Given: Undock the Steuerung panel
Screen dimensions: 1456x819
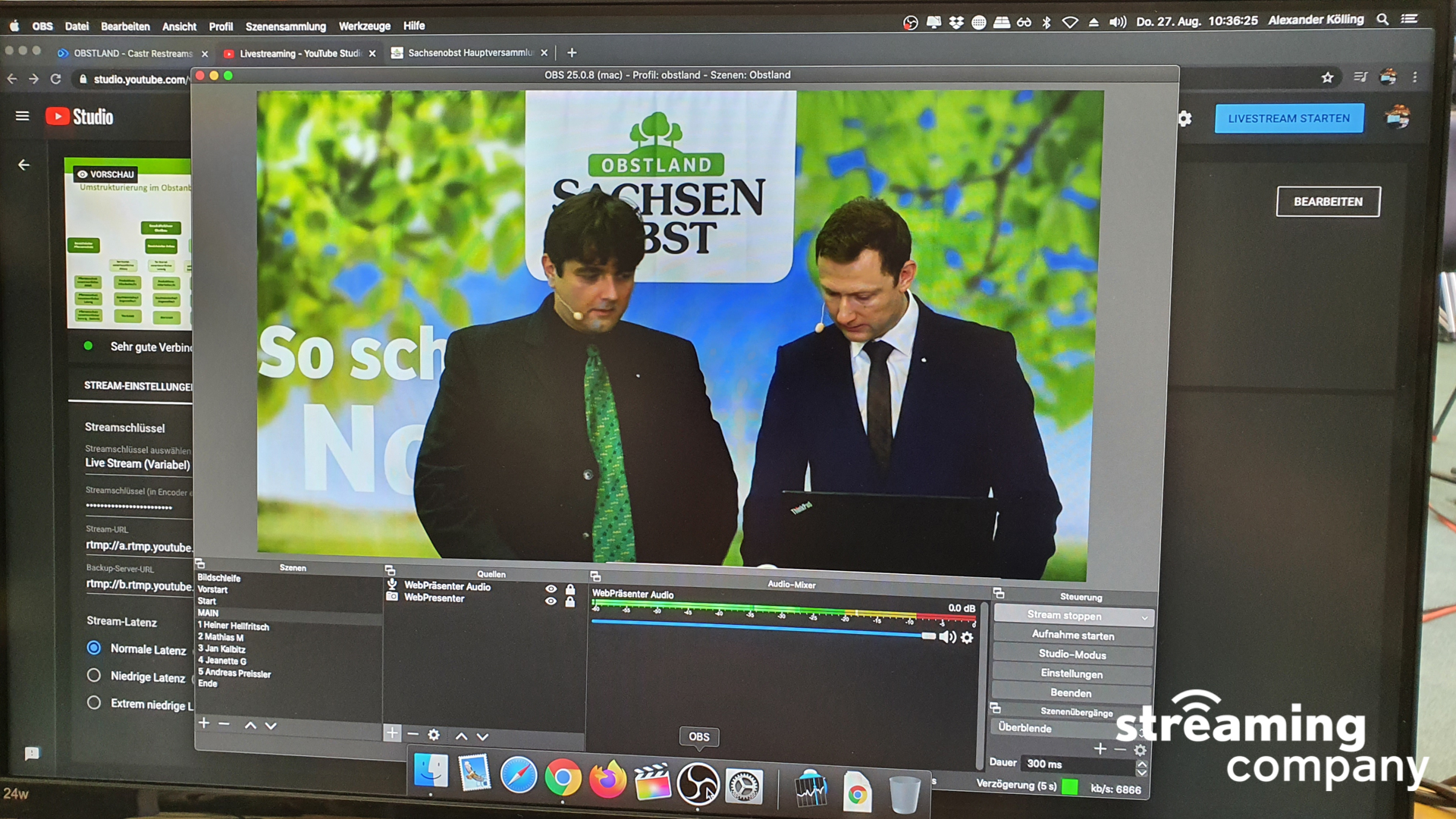Looking at the screenshot, I should pos(999,593).
